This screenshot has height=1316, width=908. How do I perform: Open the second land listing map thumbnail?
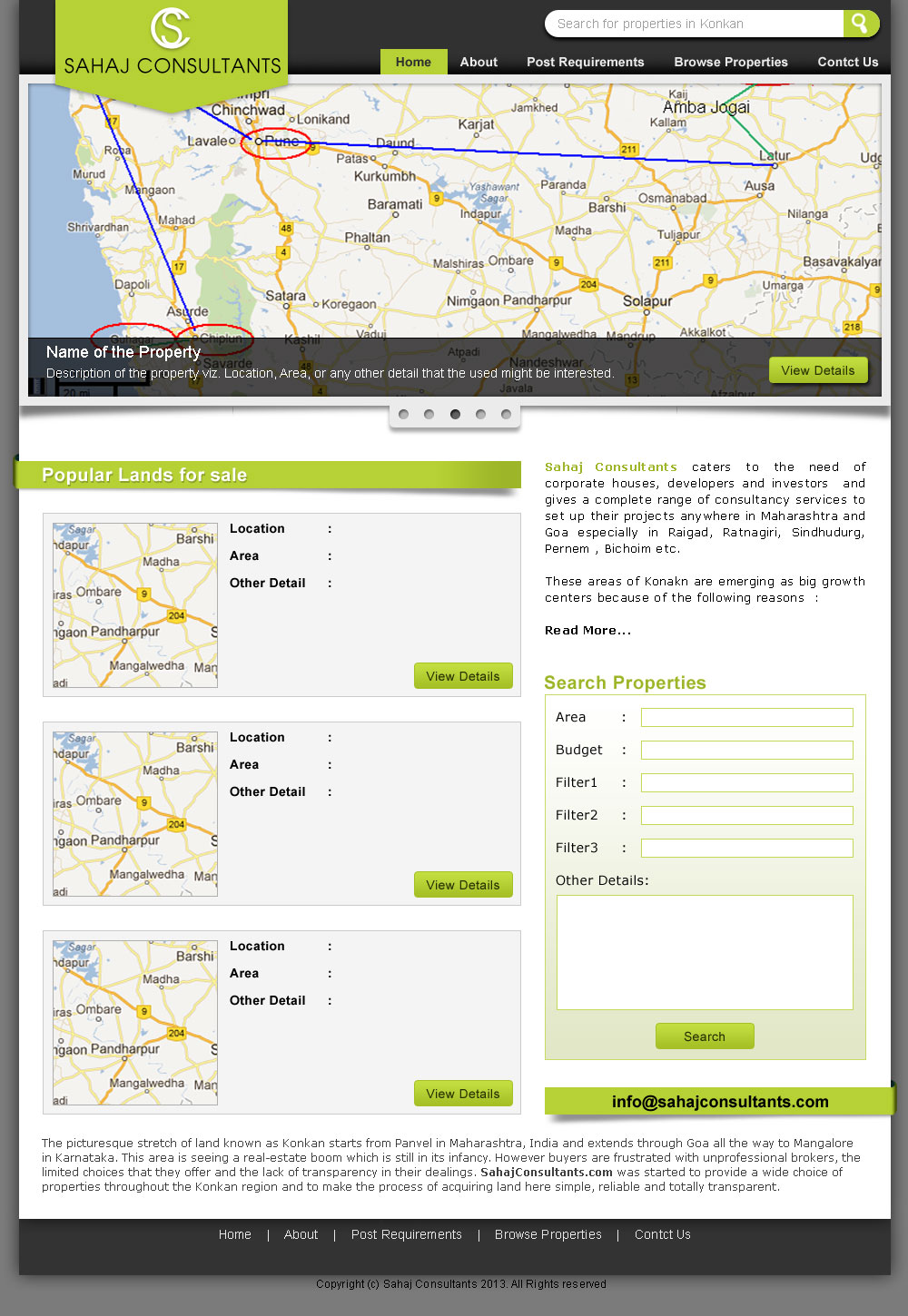coord(135,814)
